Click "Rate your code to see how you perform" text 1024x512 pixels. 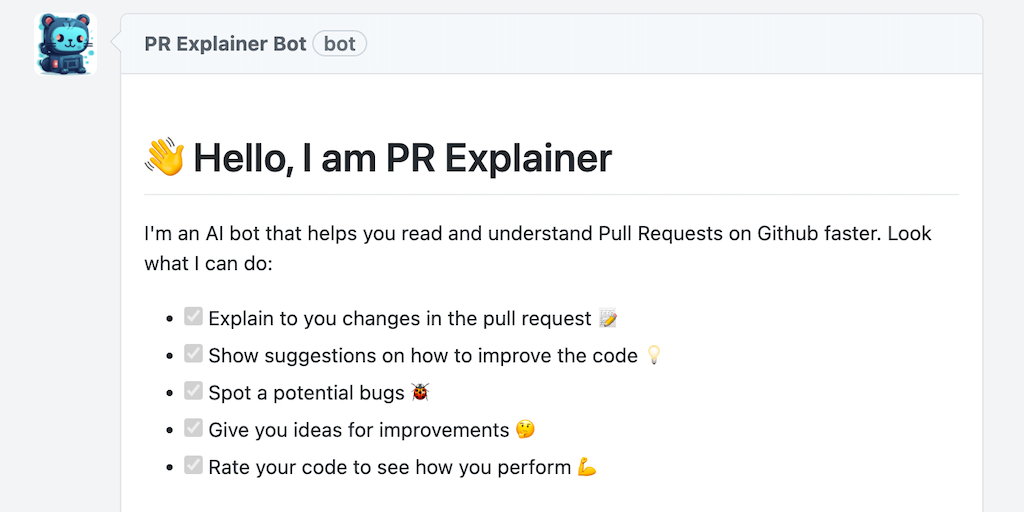[389, 467]
